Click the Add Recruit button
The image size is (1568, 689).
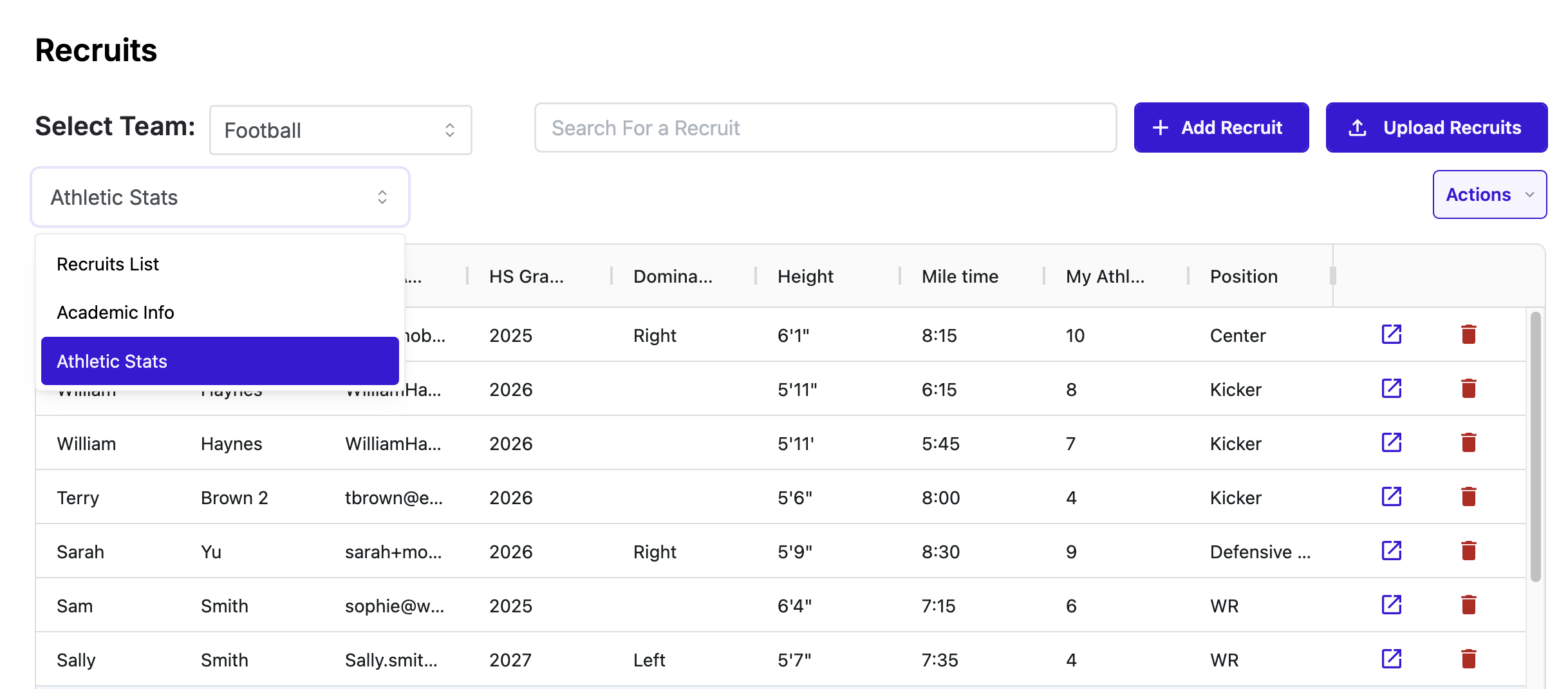[1220, 127]
